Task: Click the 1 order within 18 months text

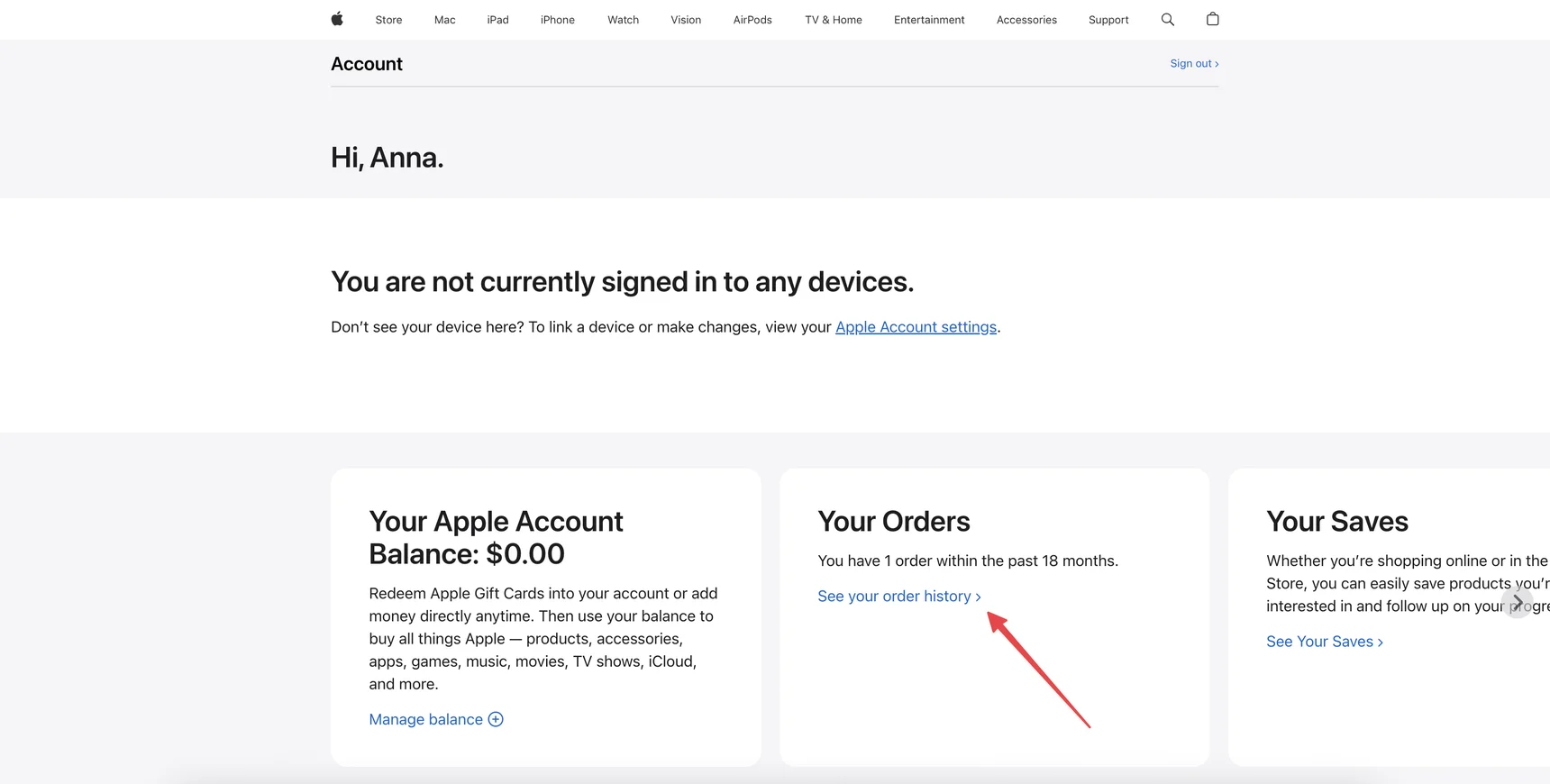Action: 968,561
